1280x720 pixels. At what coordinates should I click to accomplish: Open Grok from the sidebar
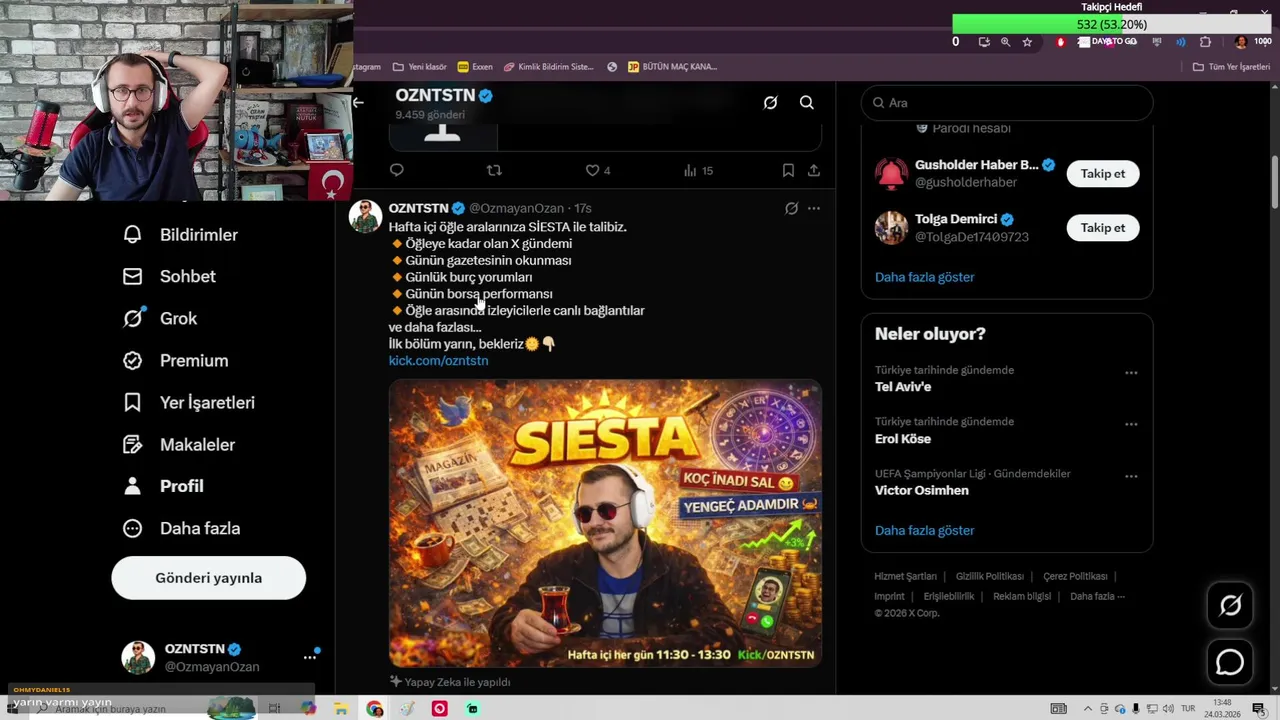[160, 319]
